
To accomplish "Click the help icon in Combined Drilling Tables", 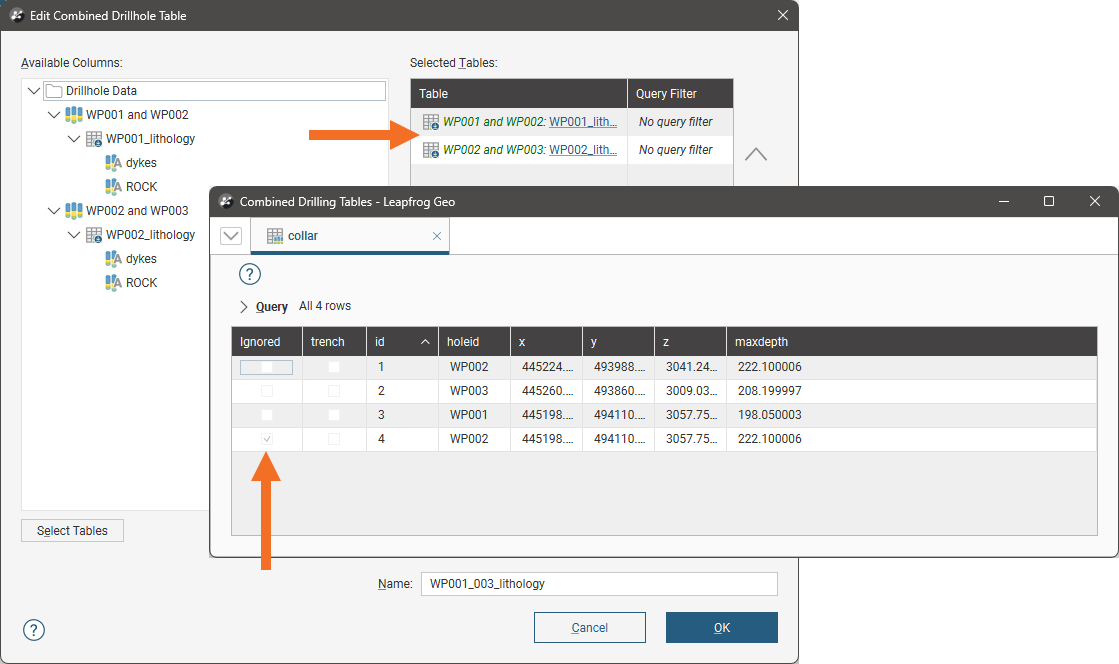I will [x=250, y=274].
